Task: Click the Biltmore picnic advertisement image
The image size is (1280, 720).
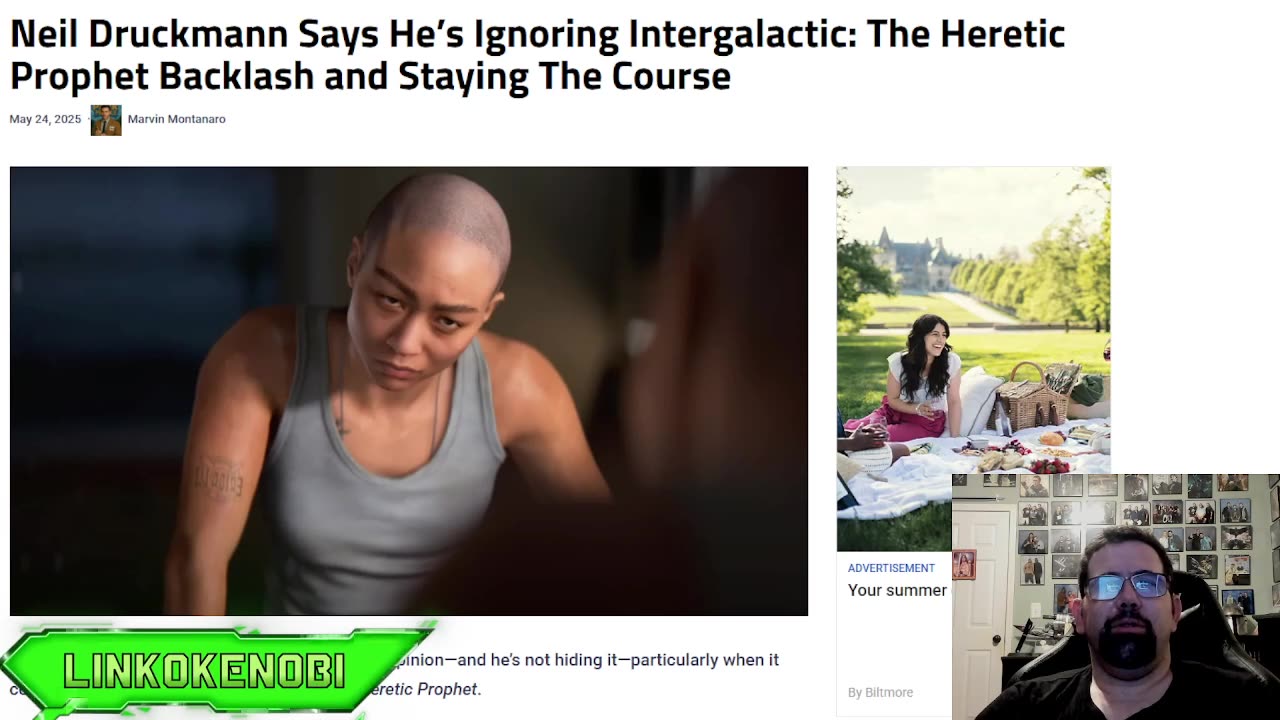Action: point(973,358)
